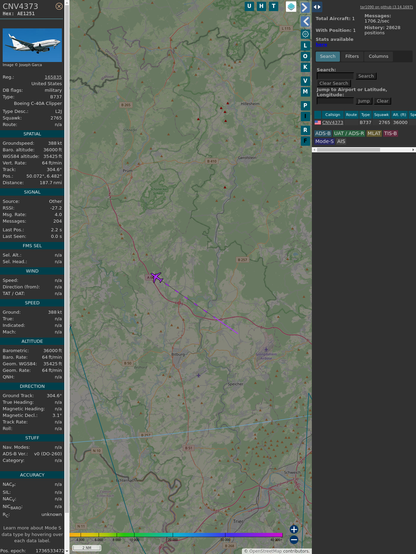This screenshot has height=554, width=416.
Task: Switch to the Columns tab
Action: (378, 56)
